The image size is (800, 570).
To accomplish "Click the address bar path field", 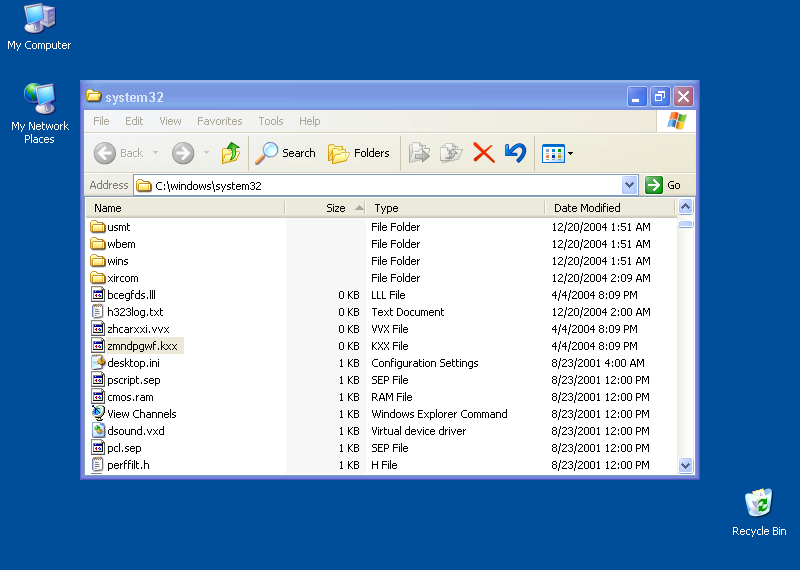I will click(378, 185).
